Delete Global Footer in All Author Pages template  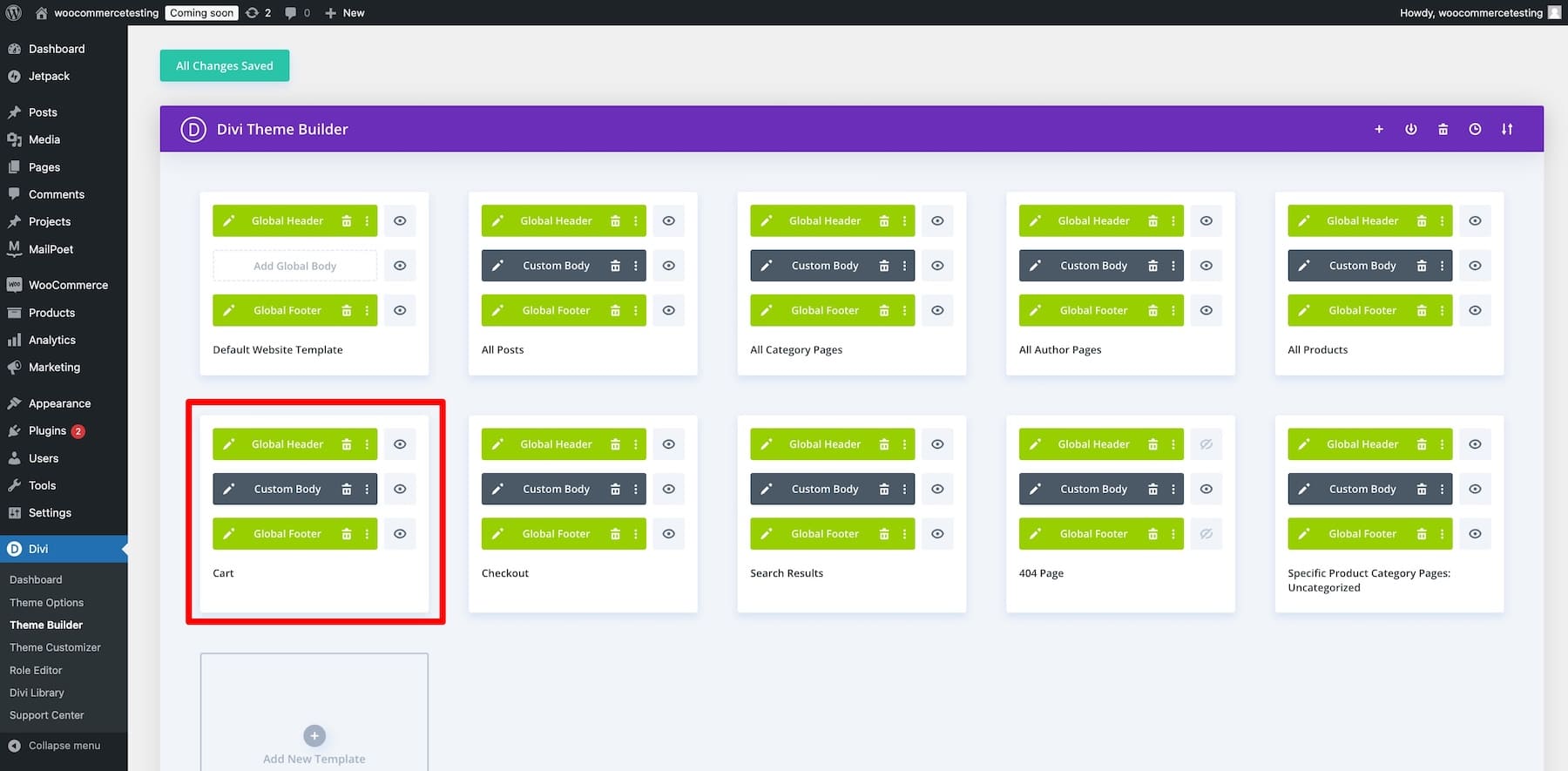coord(1152,311)
